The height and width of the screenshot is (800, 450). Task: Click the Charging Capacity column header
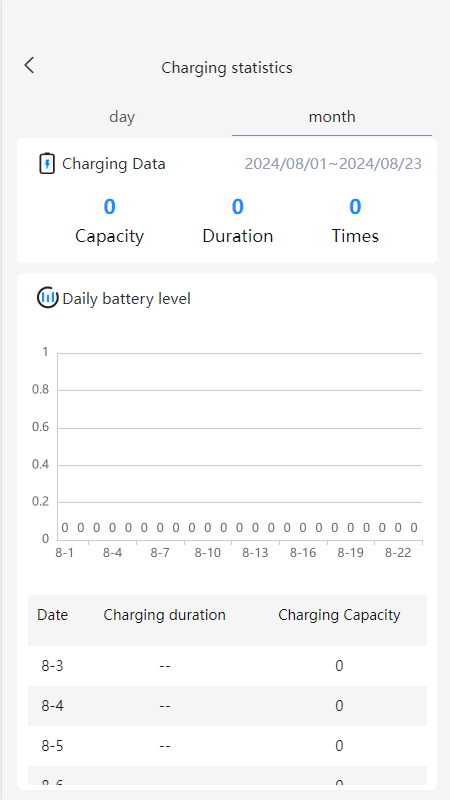pos(339,615)
